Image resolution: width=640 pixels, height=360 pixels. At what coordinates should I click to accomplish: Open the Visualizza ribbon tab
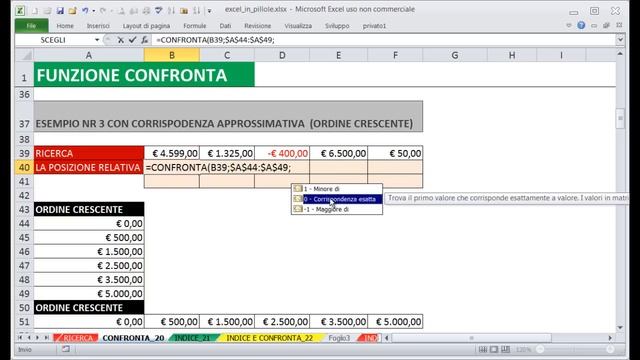(298, 26)
